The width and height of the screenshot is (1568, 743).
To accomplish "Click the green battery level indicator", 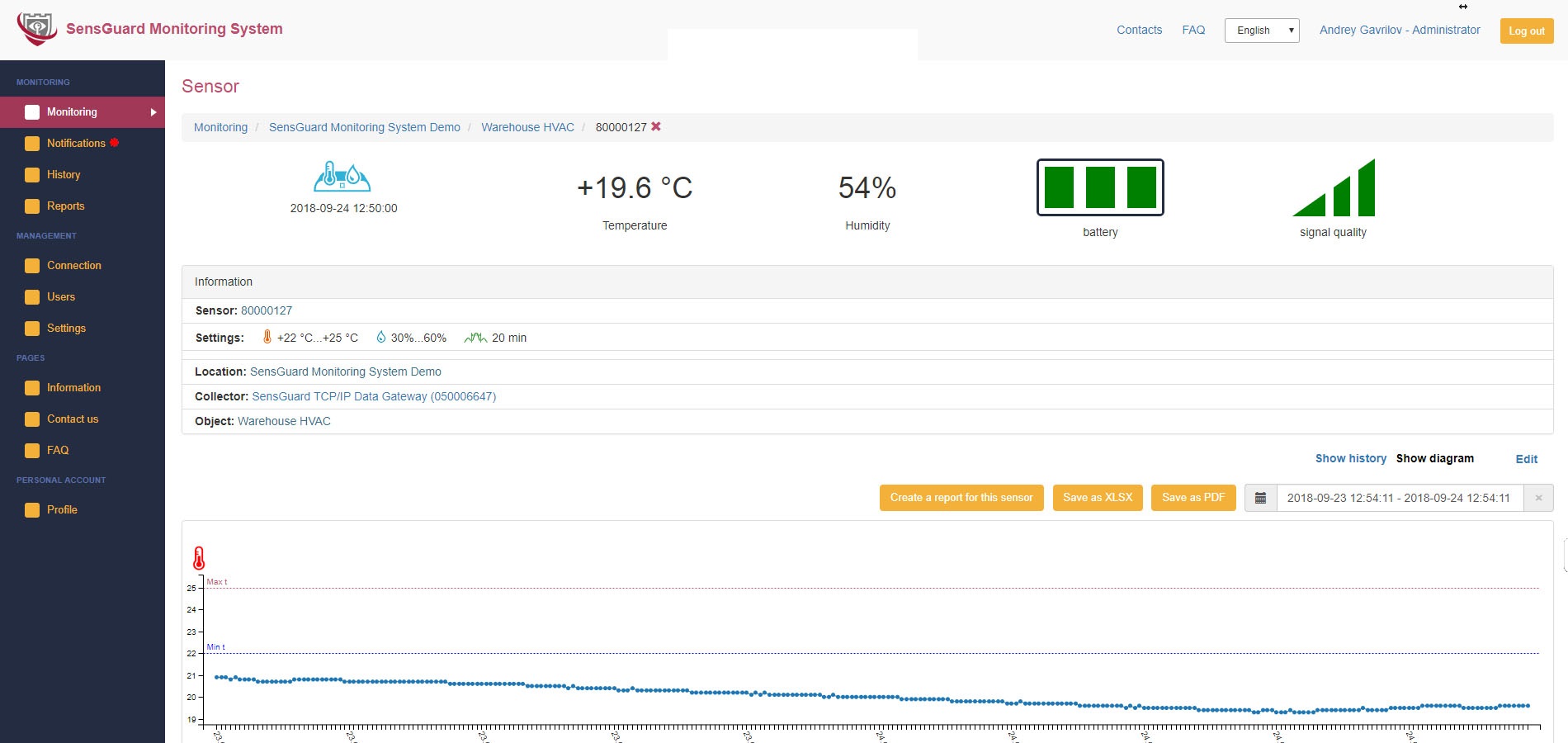I will click(x=1100, y=187).
